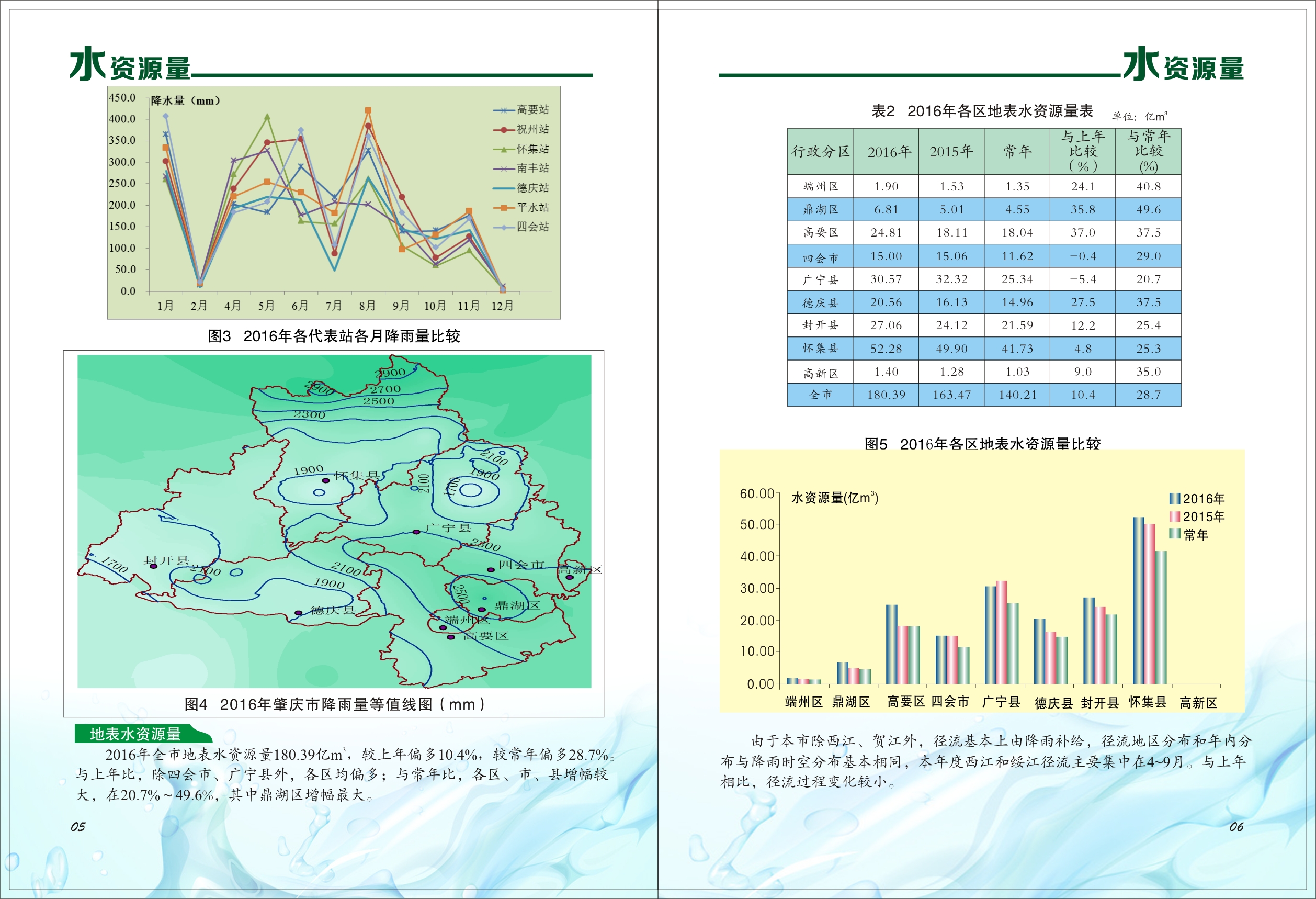Click the purple dot beside 怀集县 on the map

pyautogui.click(x=326, y=480)
